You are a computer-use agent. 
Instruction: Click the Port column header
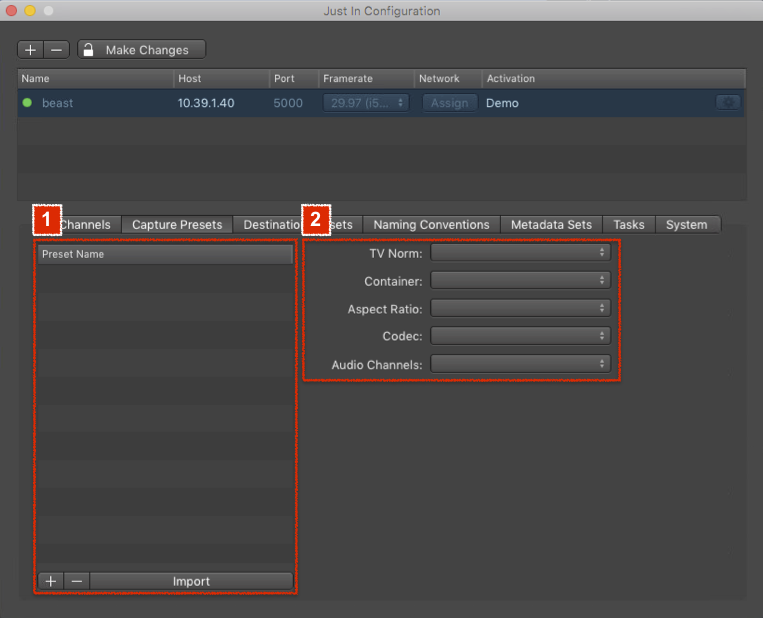pyautogui.click(x=294, y=78)
